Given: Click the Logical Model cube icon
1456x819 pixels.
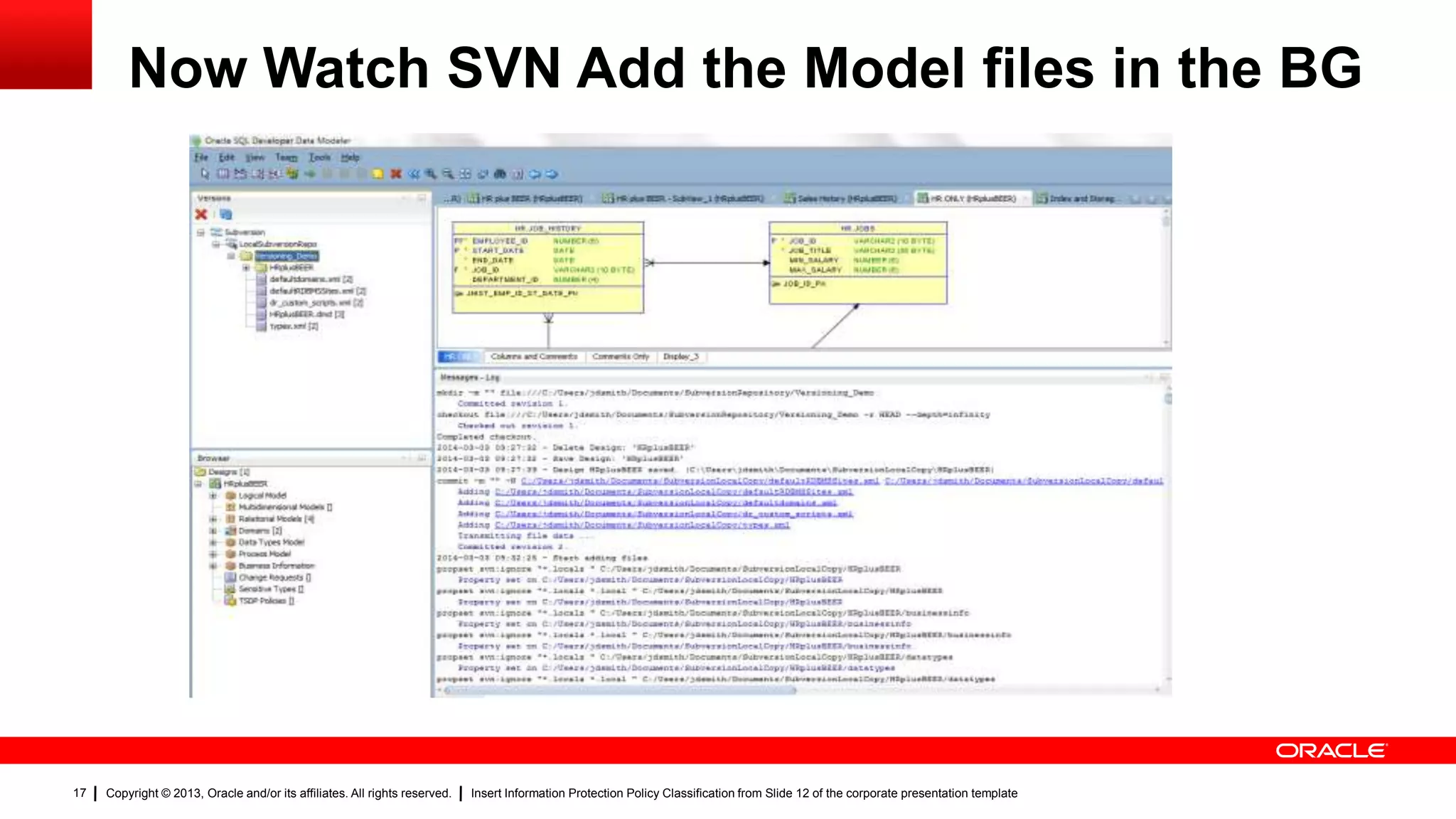Looking at the screenshot, I should (x=230, y=496).
